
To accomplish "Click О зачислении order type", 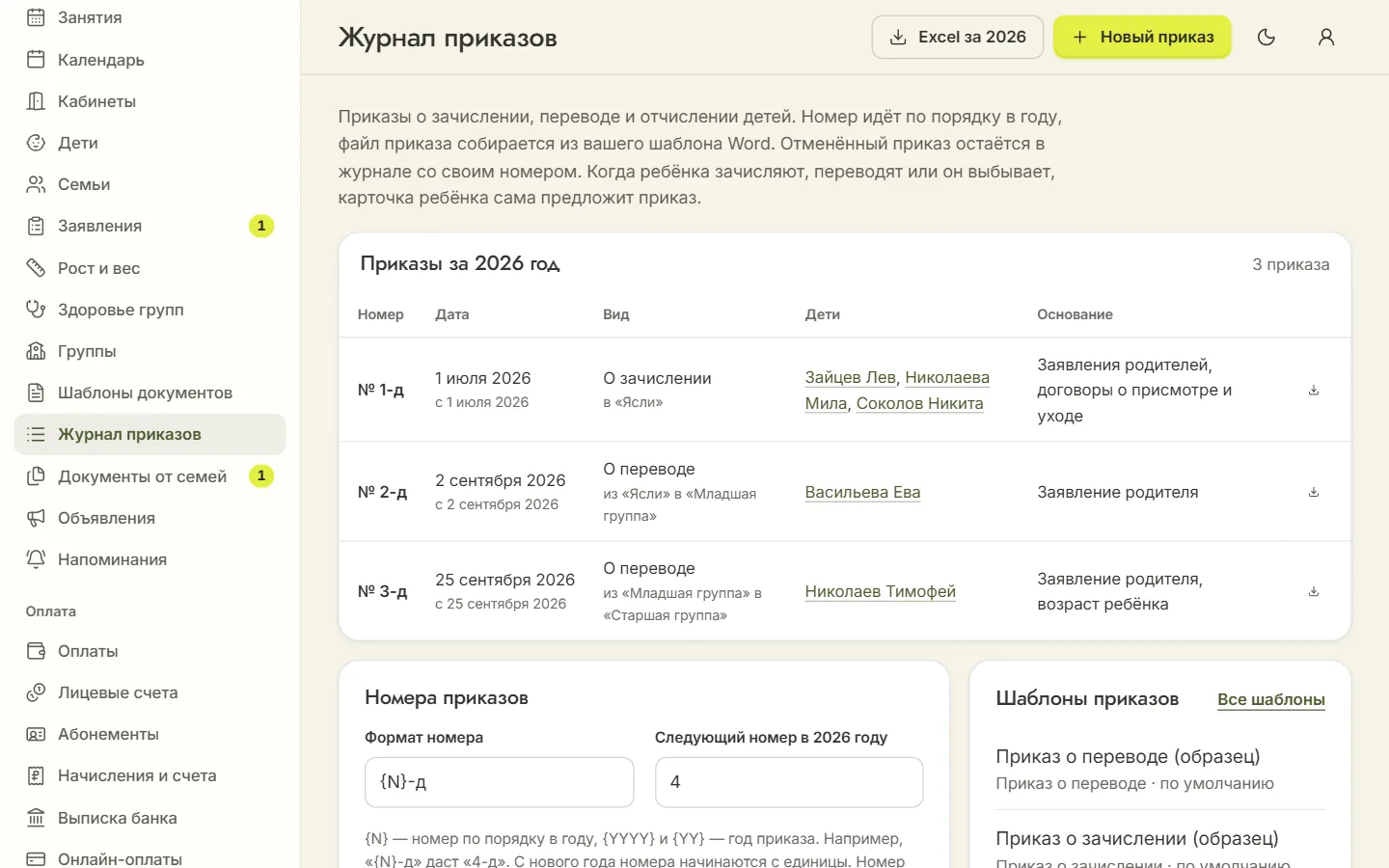I will pyautogui.click(x=658, y=378).
